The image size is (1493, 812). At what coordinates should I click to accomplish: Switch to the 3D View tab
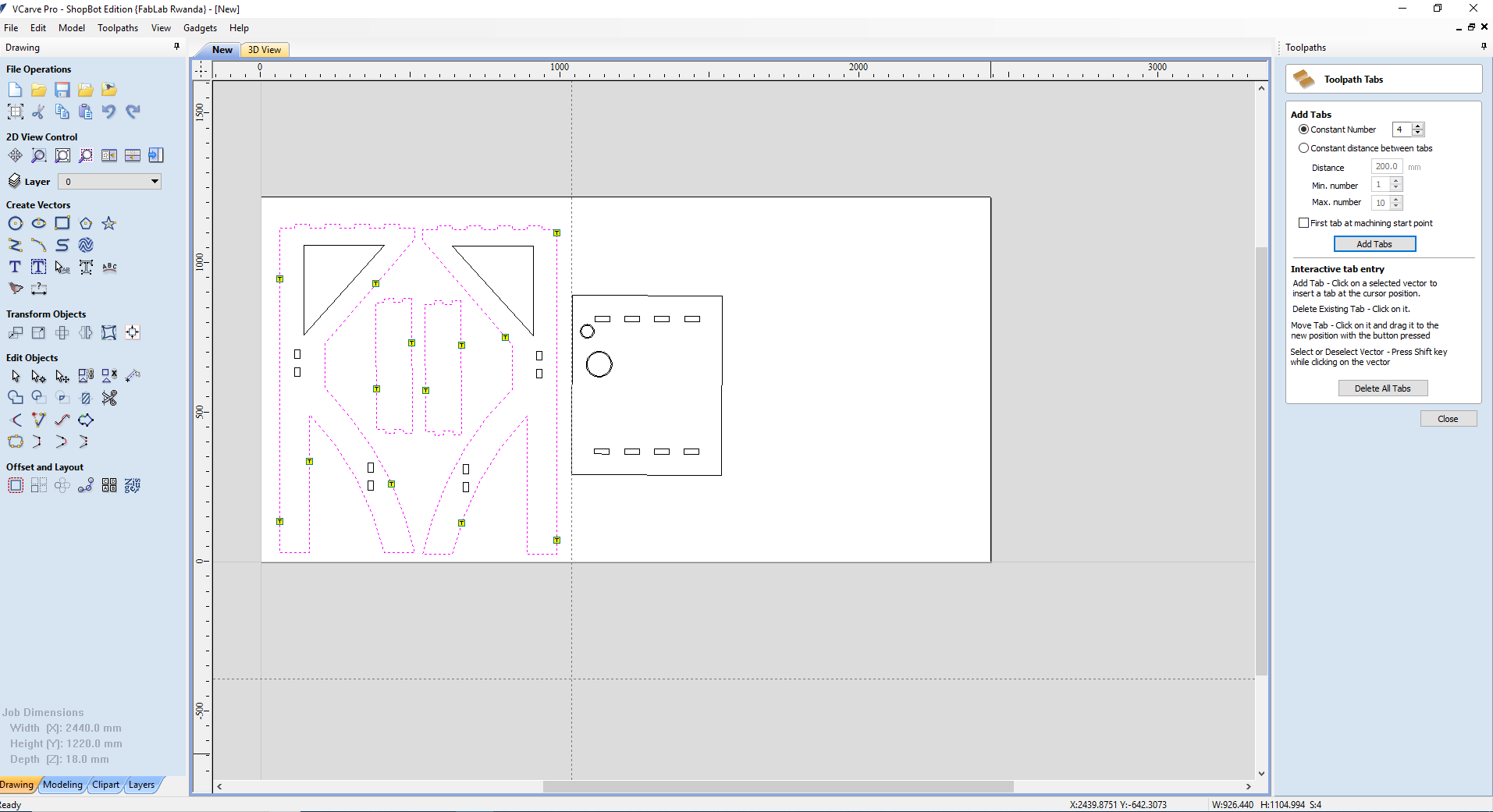[x=265, y=50]
